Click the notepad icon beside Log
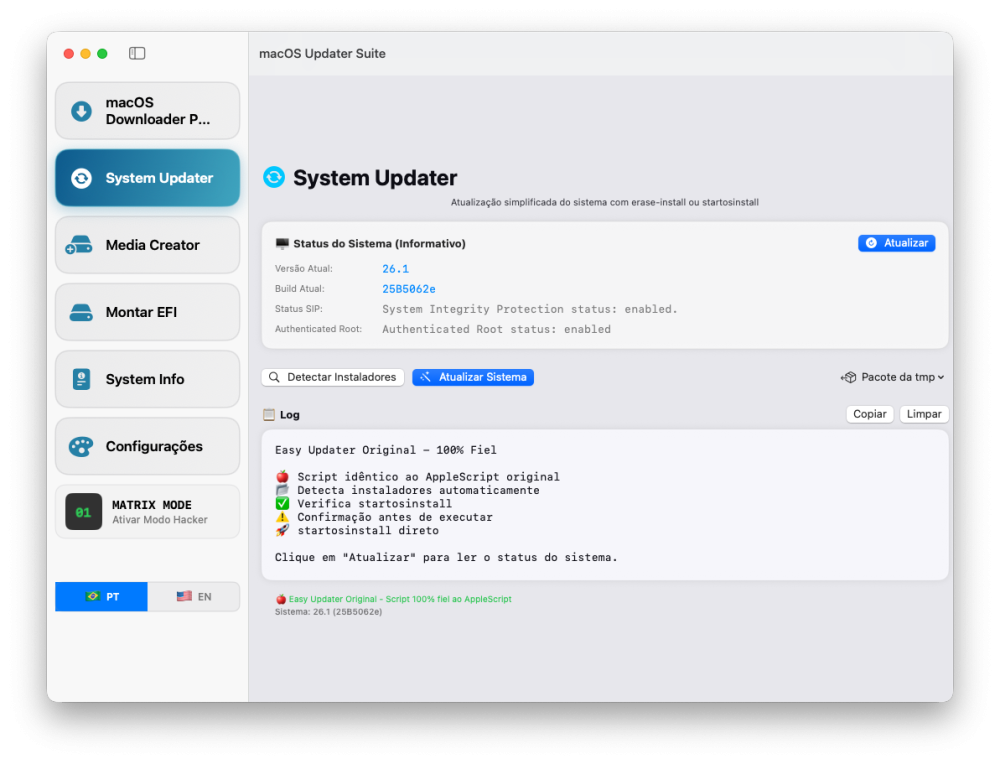1000x764 pixels. (269, 415)
